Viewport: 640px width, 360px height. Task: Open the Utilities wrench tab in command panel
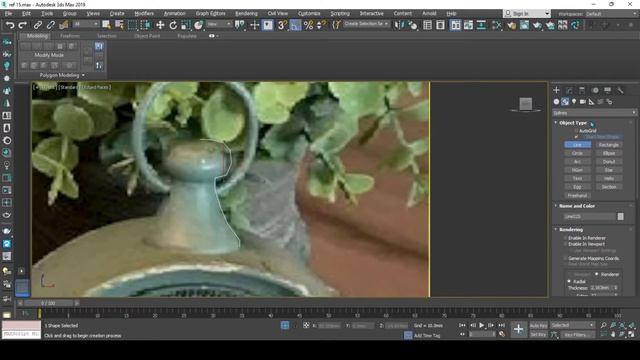pos(620,90)
